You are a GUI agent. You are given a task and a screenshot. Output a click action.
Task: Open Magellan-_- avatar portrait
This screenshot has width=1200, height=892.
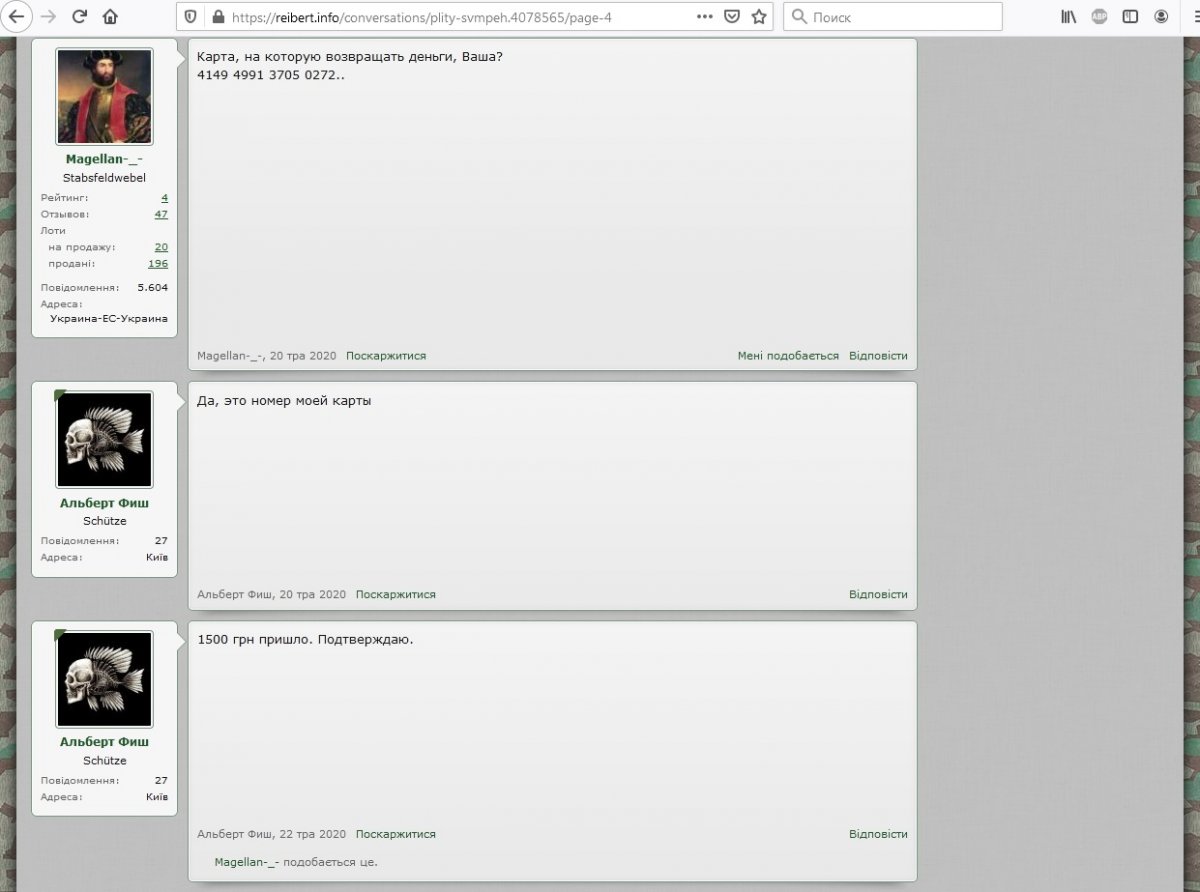[x=104, y=96]
